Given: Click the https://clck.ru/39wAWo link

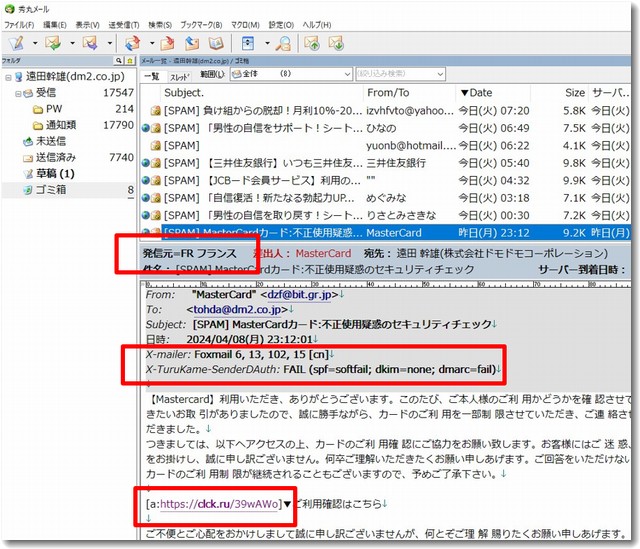Looking at the screenshot, I should (219, 504).
